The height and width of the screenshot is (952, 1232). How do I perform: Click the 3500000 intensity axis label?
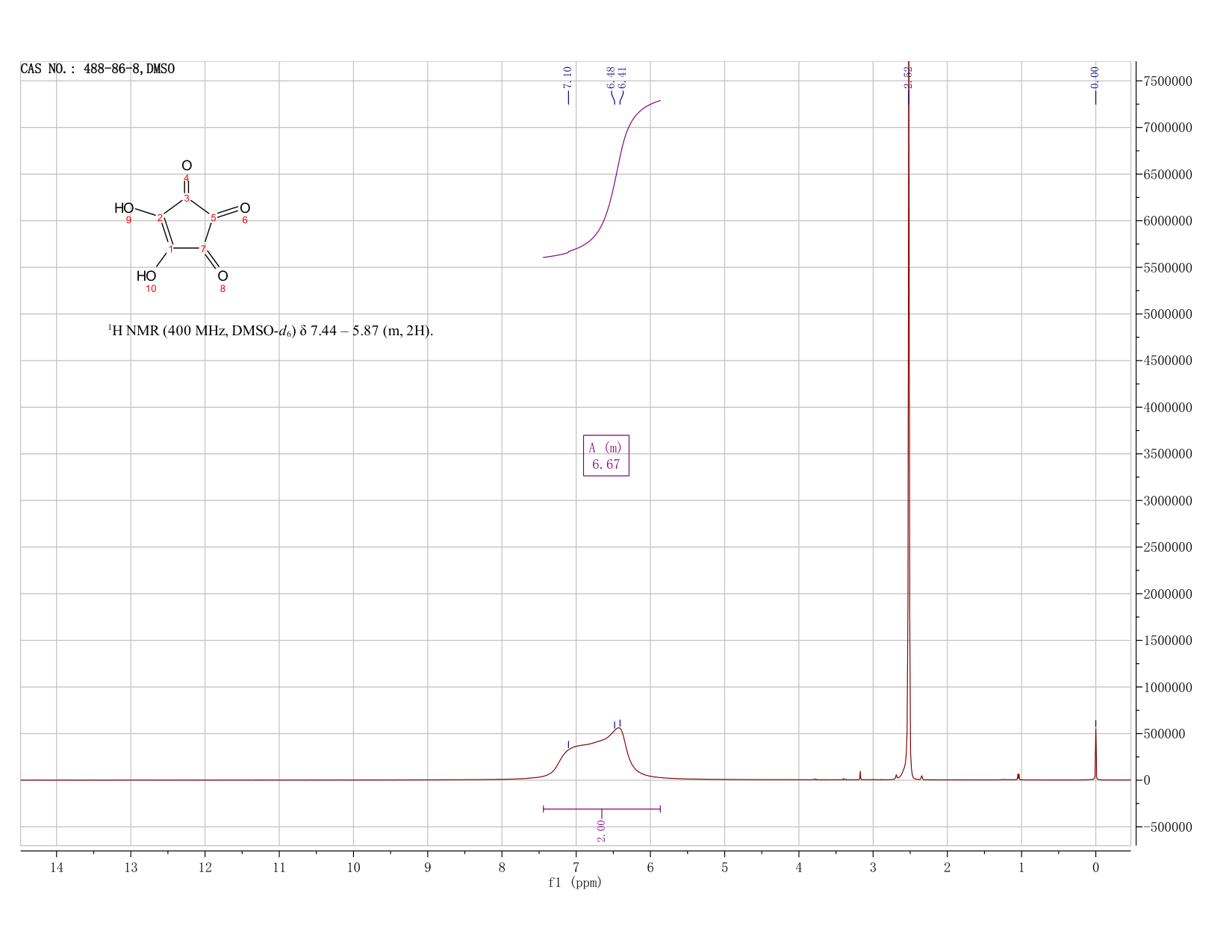pyautogui.click(x=1167, y=454)
